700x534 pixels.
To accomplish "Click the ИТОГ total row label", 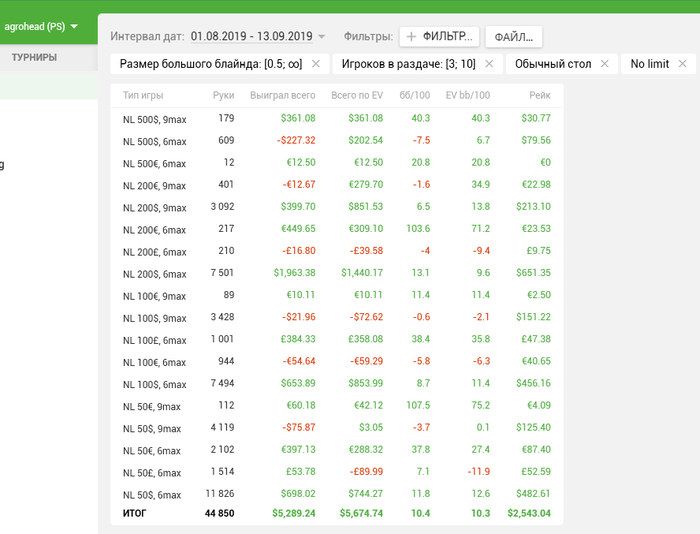I will coord(134,513).
